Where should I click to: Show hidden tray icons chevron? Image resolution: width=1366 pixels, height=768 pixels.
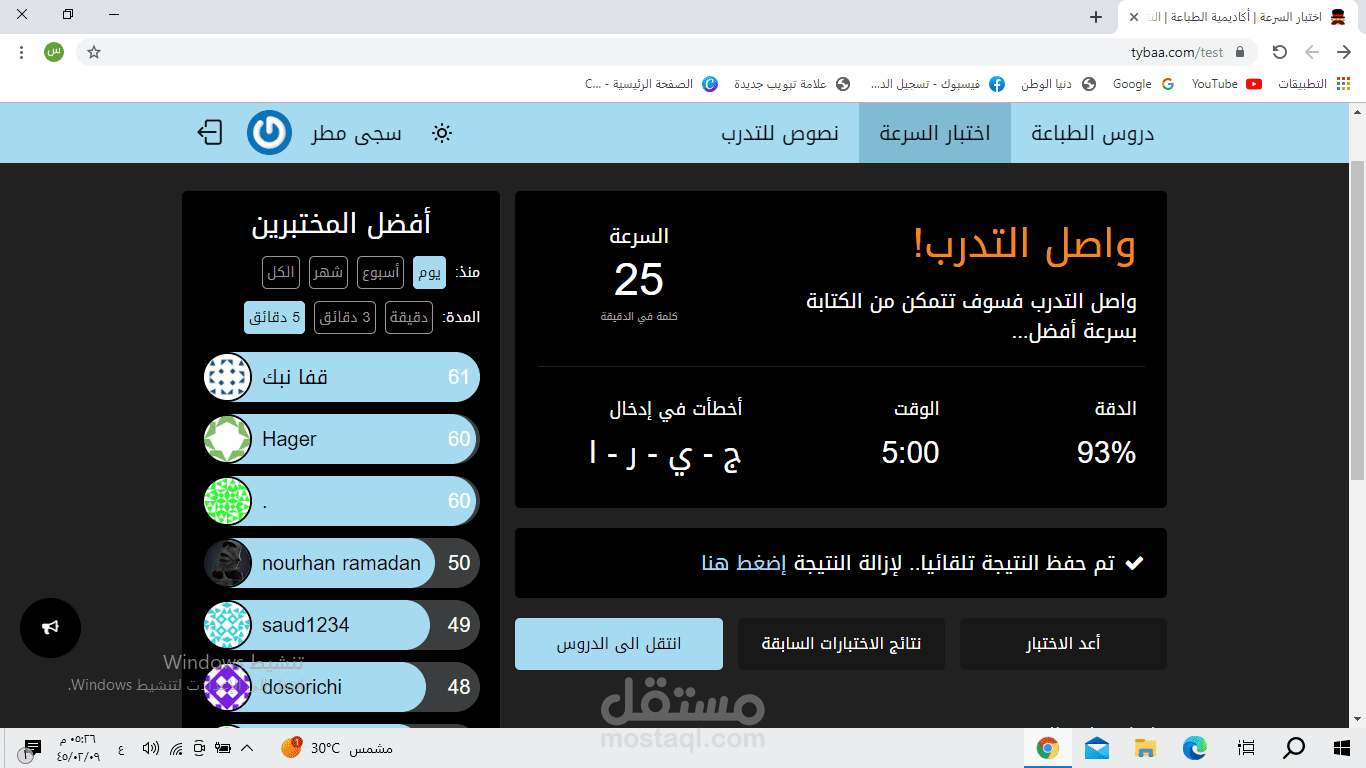pos(248,748)
